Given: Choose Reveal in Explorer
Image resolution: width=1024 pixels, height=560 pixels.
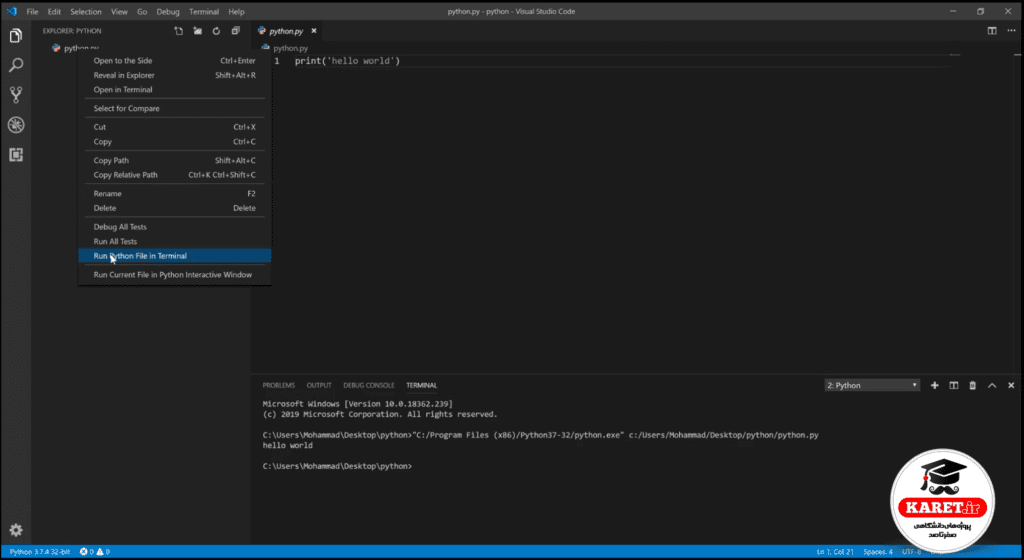Looking at the screenshot, I should [174, 75].
